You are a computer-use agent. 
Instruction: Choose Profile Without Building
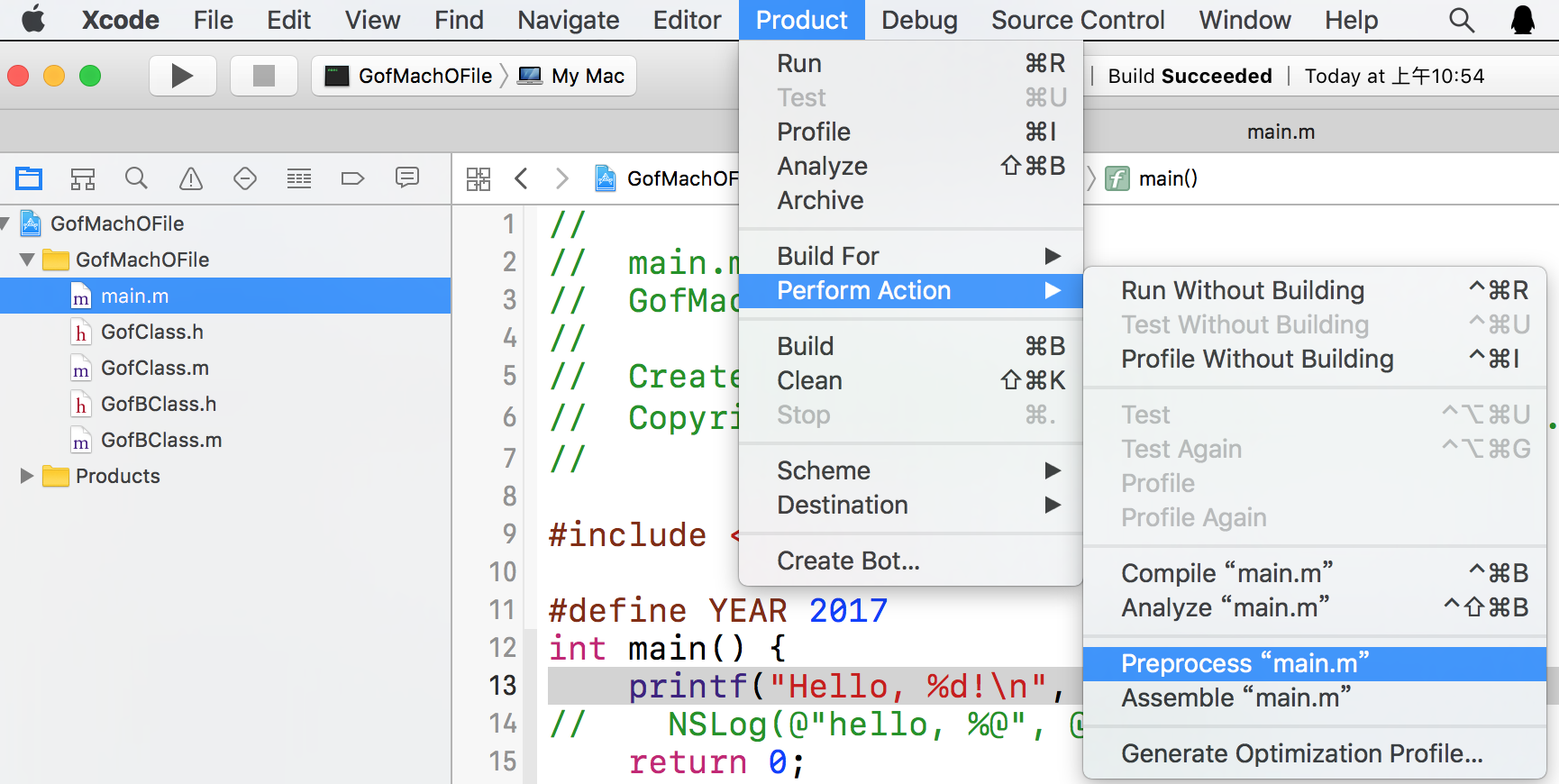(x=1315, y=359)
